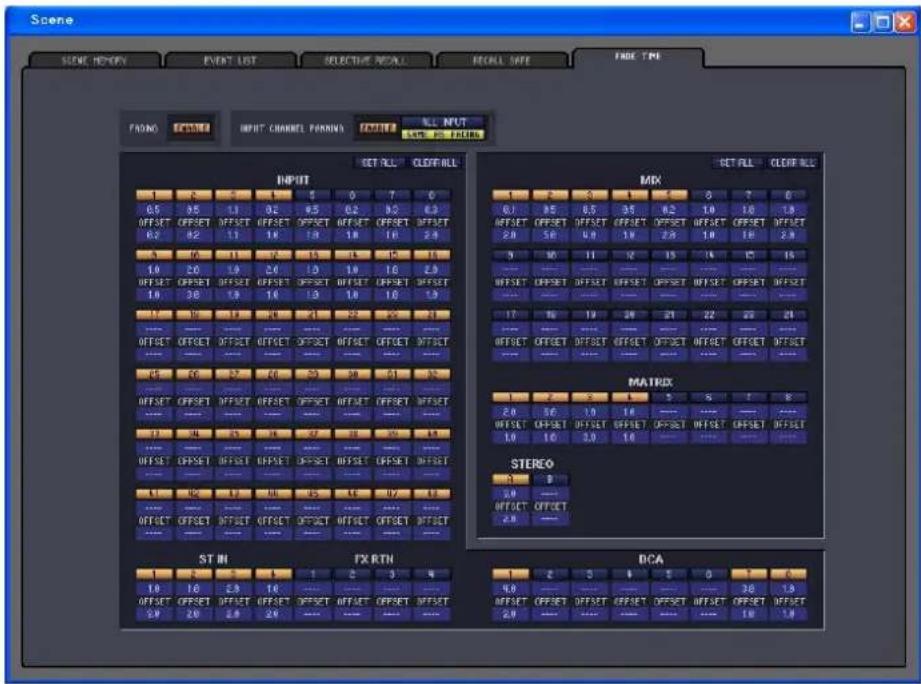
Task: Toggle fade for MATRIX channel 1
Action: click(x=510, y=397)
